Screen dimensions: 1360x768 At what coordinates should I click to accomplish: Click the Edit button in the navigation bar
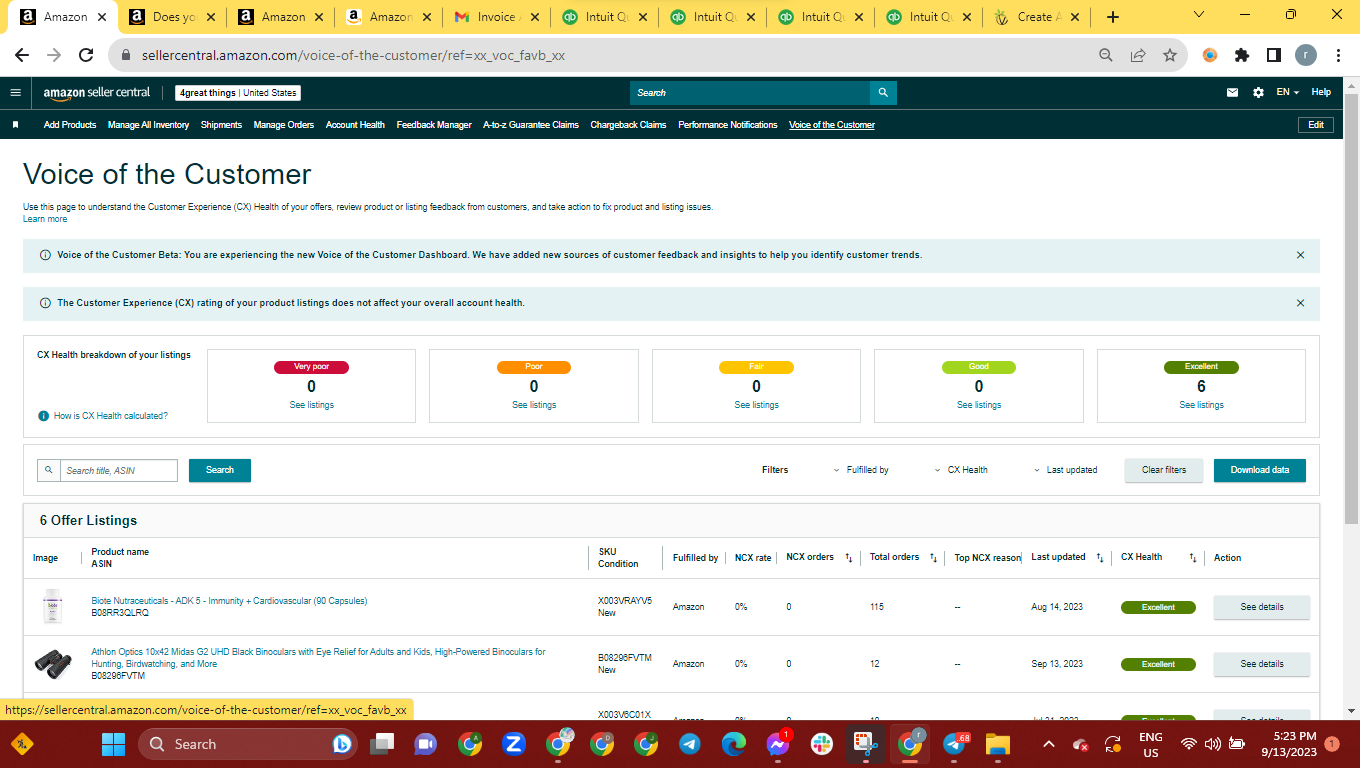(x=1316, y=125)
